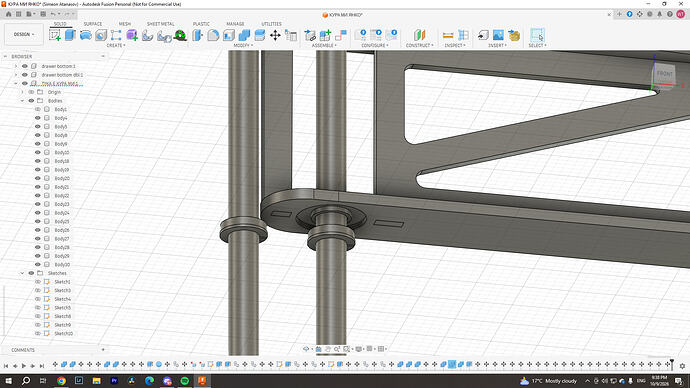The height and width of the screenshot is (388, 690).
Task: Open the DESIGN workspace dropdown
Action: 24,34
